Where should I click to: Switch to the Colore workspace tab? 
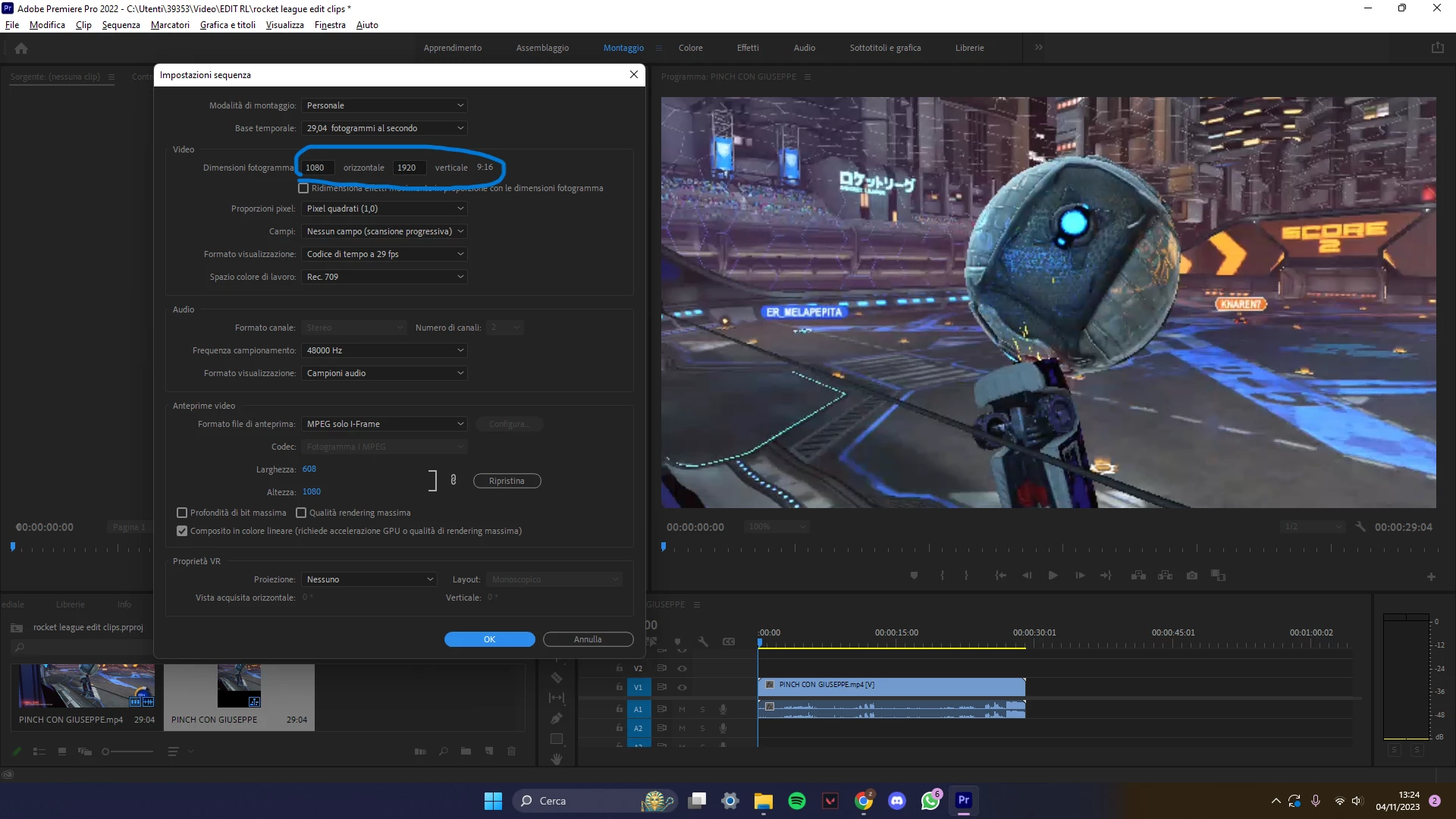(690, 48)
